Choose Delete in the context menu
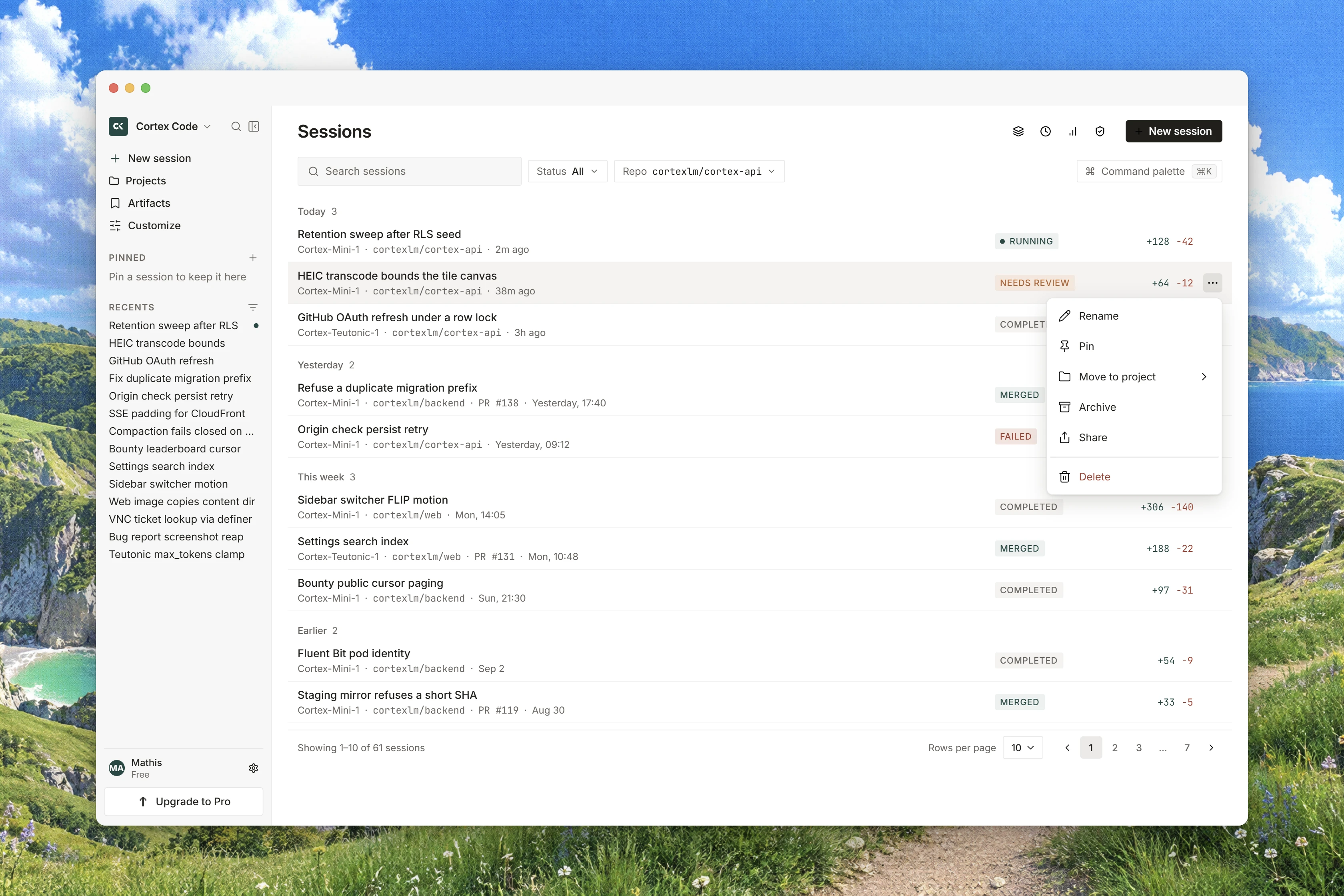 coord(1134,476)
